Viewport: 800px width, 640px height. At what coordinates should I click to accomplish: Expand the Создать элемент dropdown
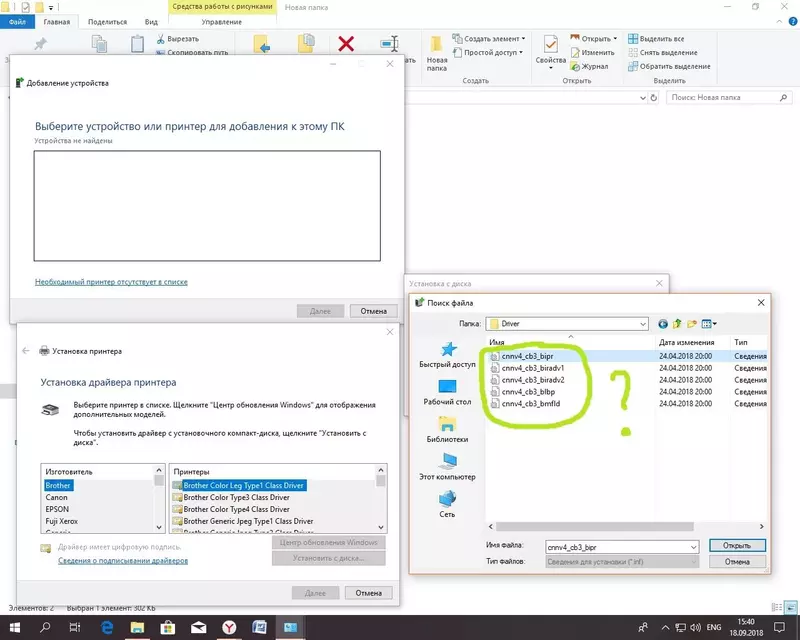pyautogui.click(x=523, y=39)
